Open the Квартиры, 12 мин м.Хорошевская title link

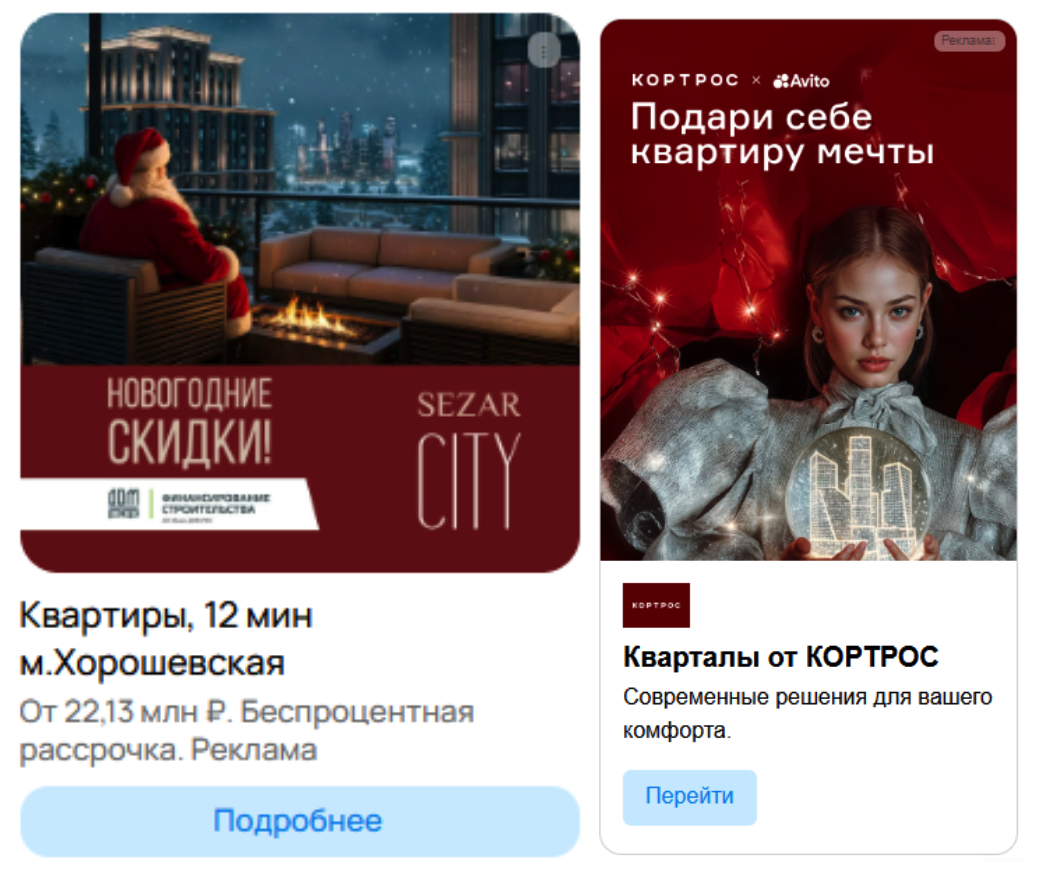click(166, 639)
